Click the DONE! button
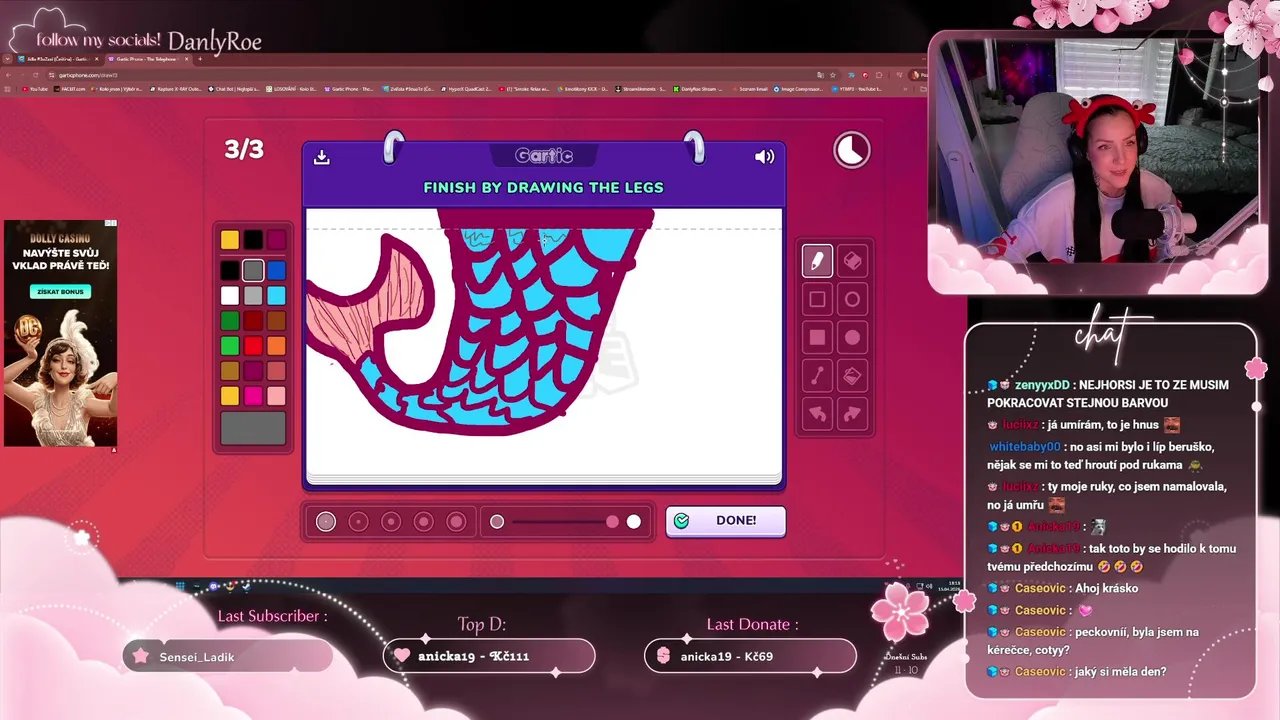This screenshot has height=720, width=1280. 726,521
